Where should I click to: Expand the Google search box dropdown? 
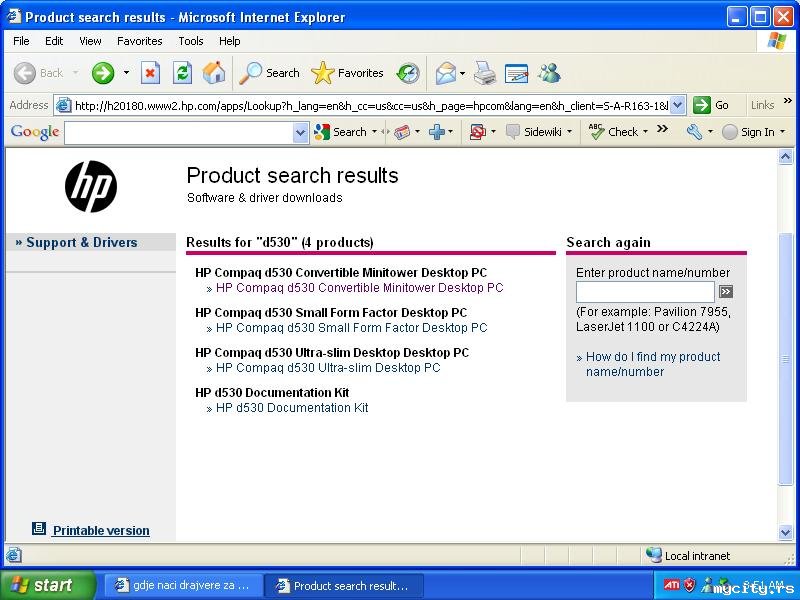click(301, 133)
